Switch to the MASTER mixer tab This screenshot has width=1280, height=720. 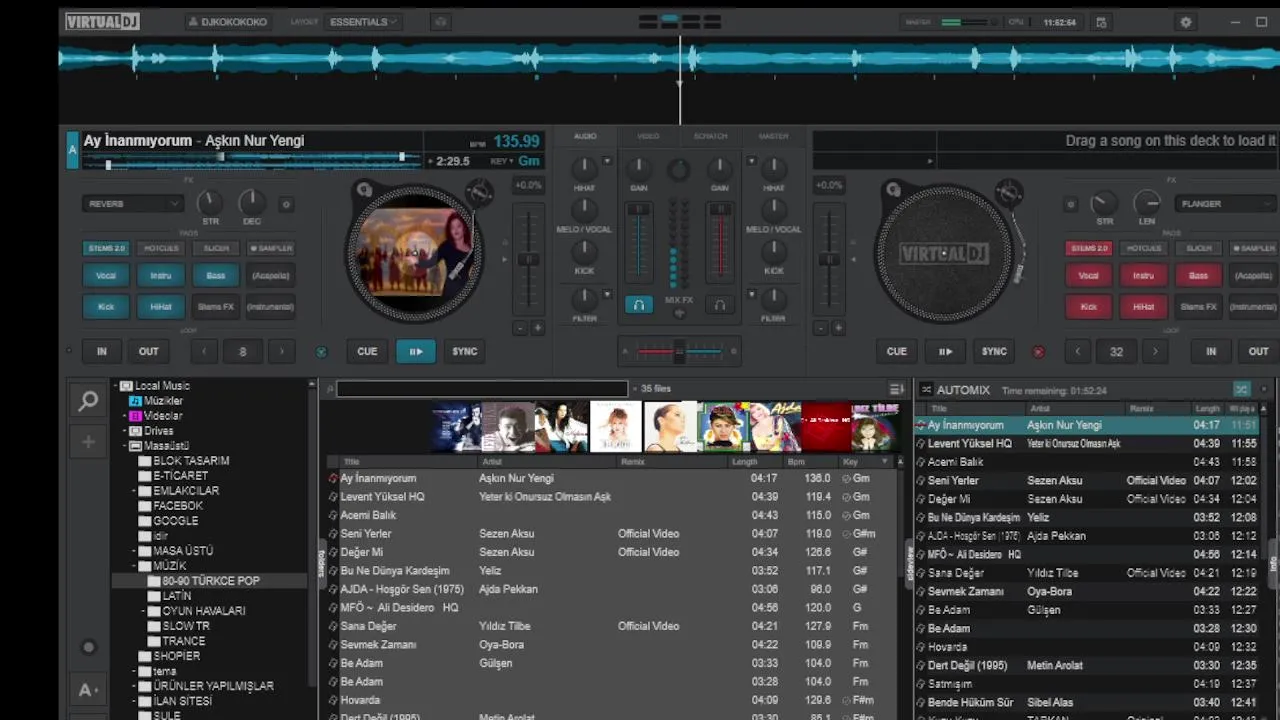(x=773, y=136)
